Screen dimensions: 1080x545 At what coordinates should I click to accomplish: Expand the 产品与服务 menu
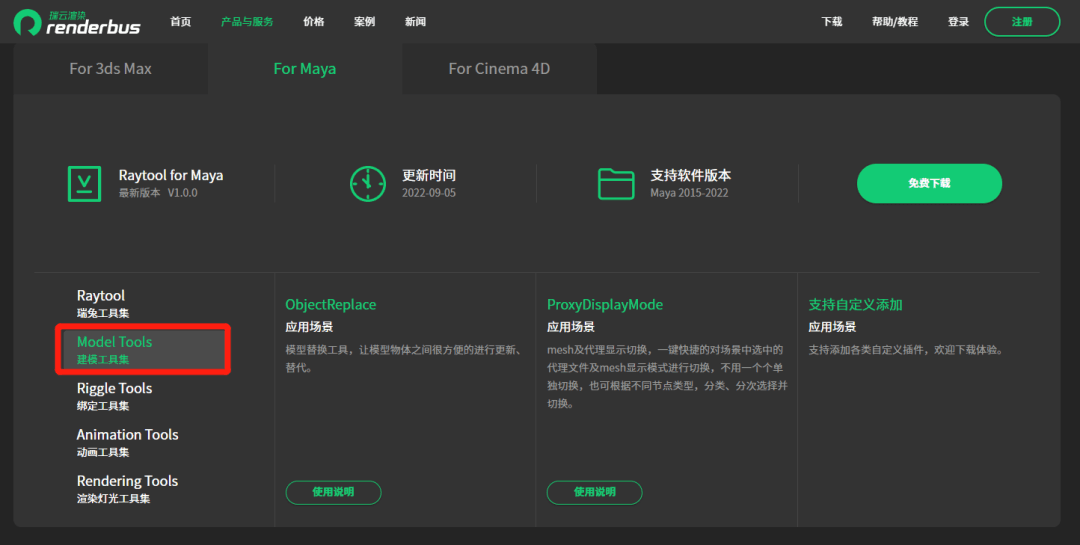coord(247,22)
